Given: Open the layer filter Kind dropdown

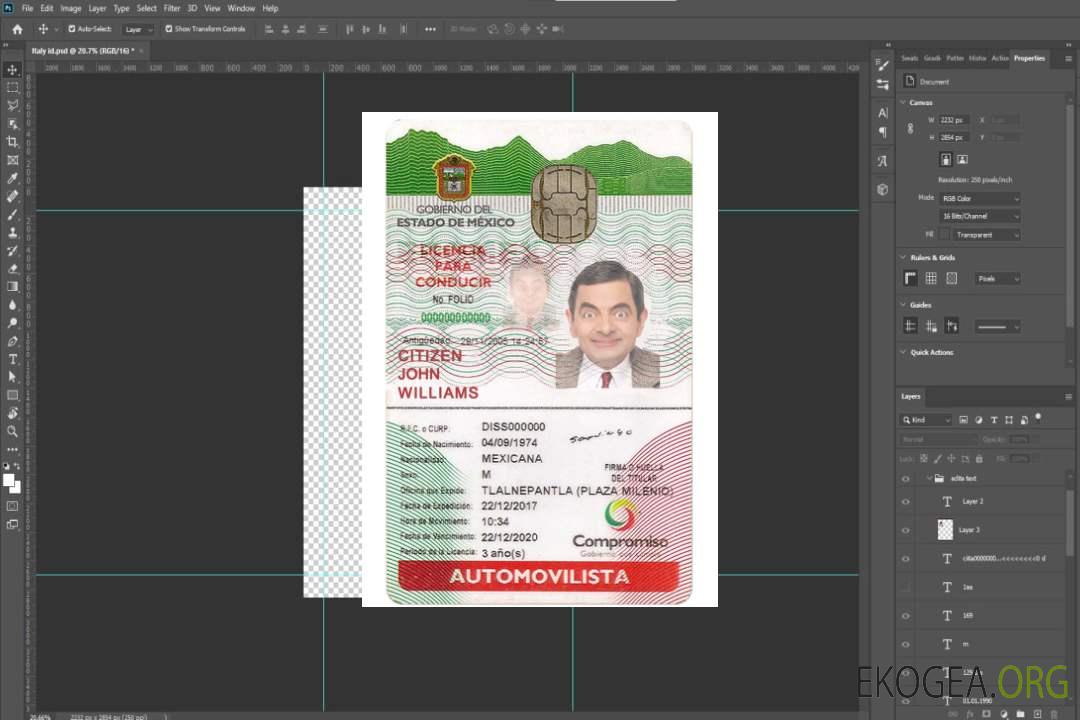Looking at the screenshot, I should (926, 420).
